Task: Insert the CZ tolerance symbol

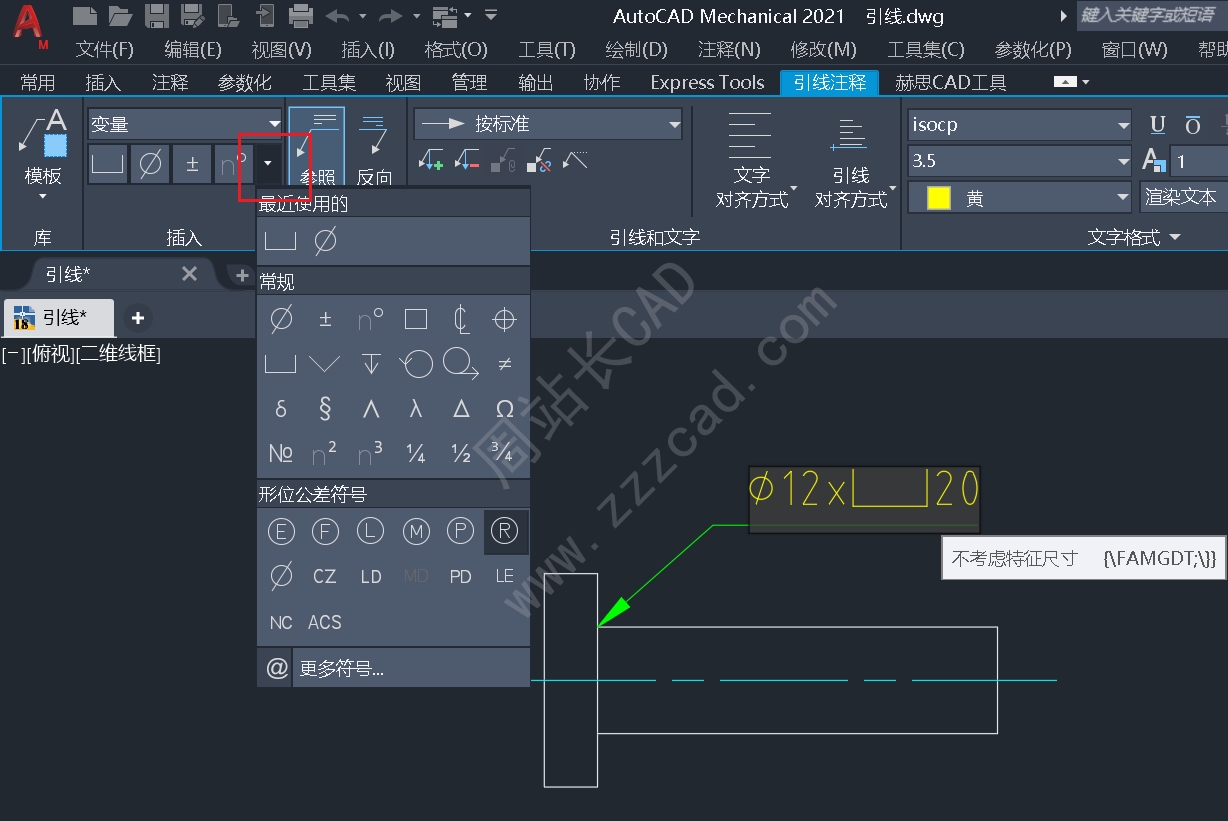Action: coord(324,576)
